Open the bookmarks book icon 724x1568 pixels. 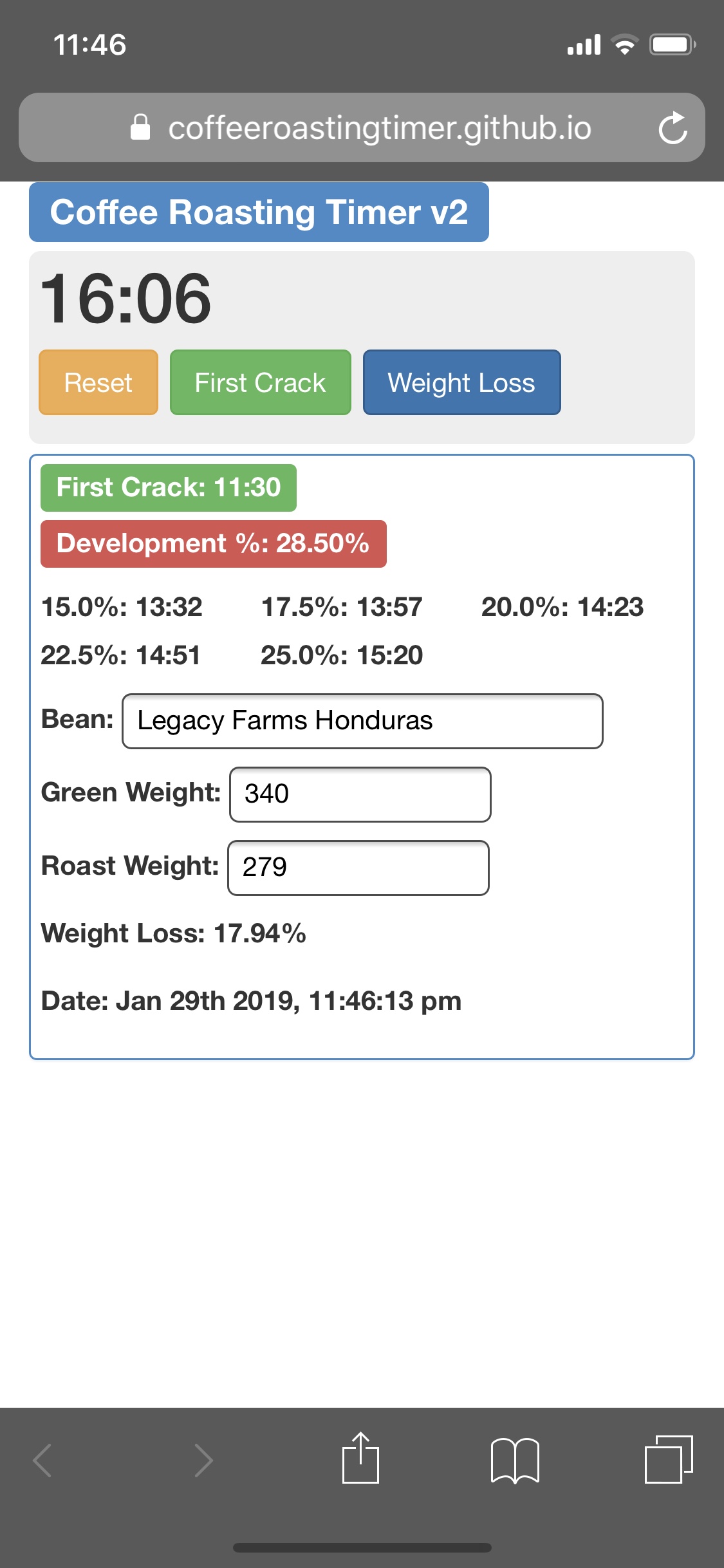click(x=515, y=1461)
